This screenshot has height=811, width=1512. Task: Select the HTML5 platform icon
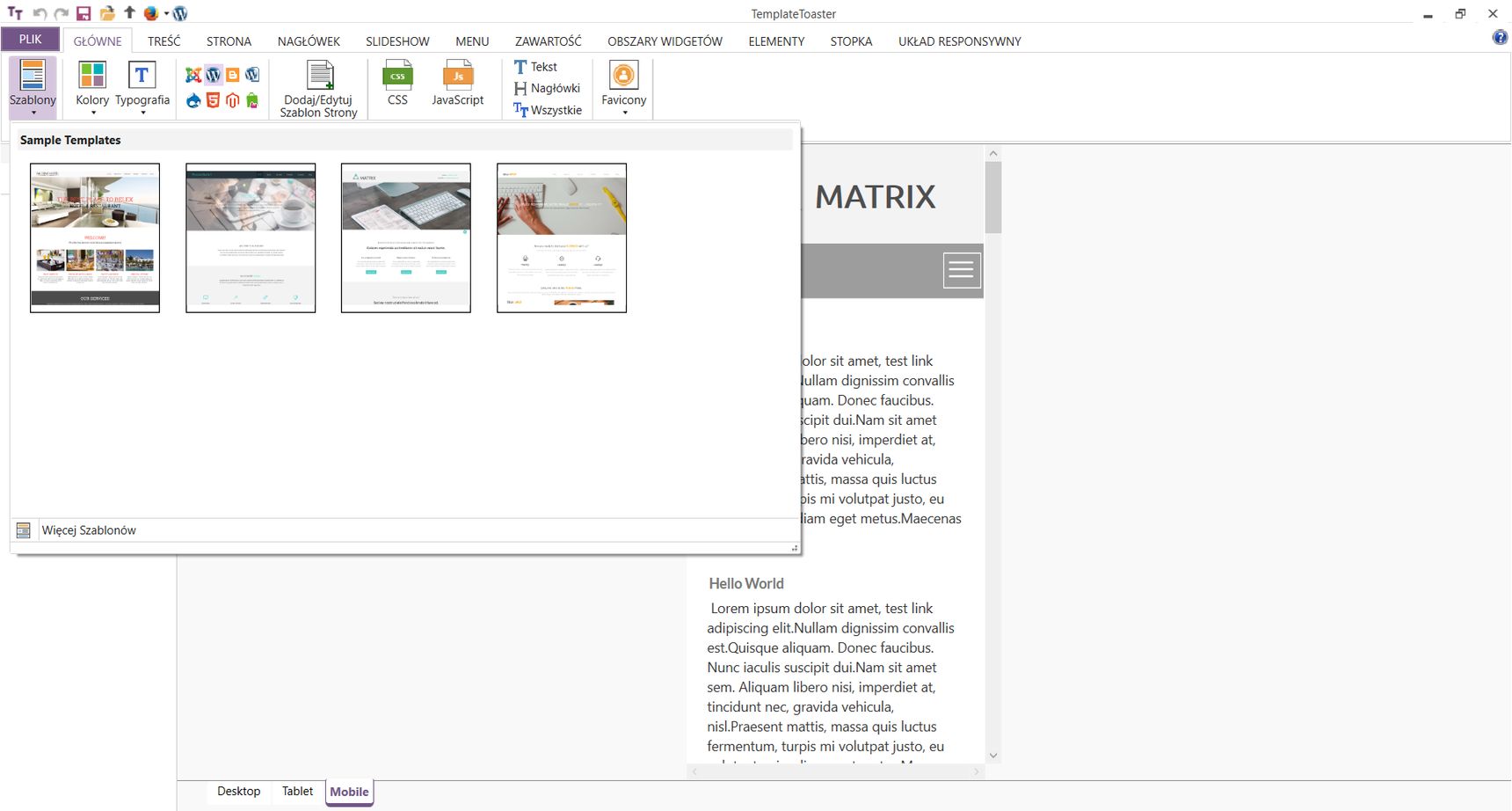coord(213,100)
